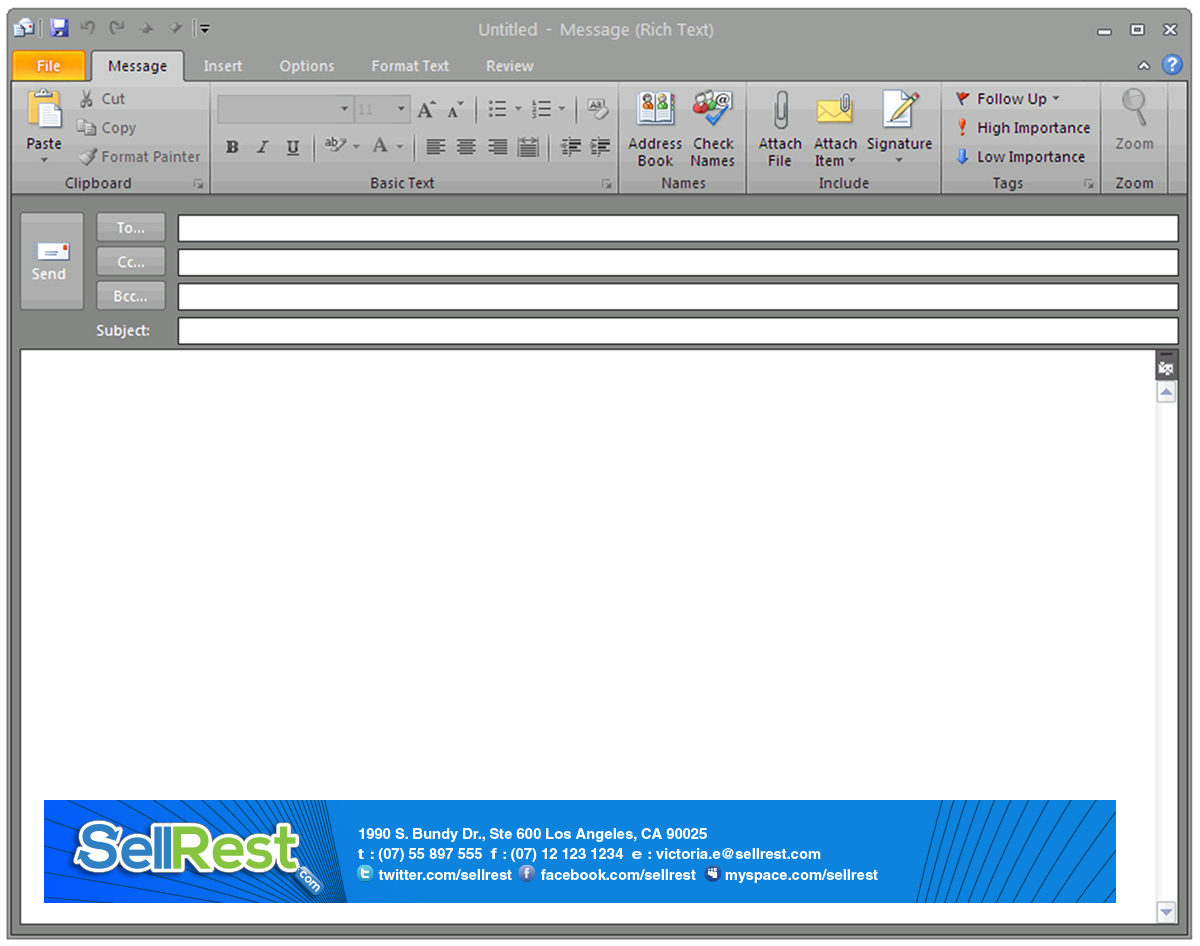Open Customize Quick Access Toolbar menu
Screen dimensions: 1200x946
tap(204, 29)
